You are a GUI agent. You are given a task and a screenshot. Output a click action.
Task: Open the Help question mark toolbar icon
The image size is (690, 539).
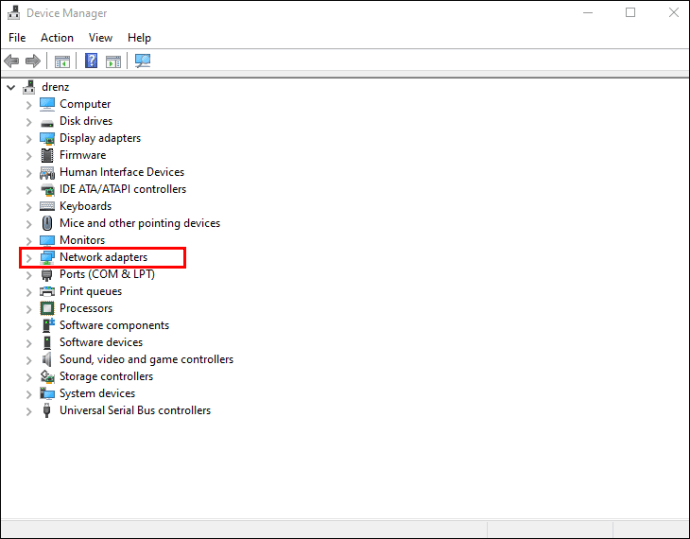click(x=91, y=61)
